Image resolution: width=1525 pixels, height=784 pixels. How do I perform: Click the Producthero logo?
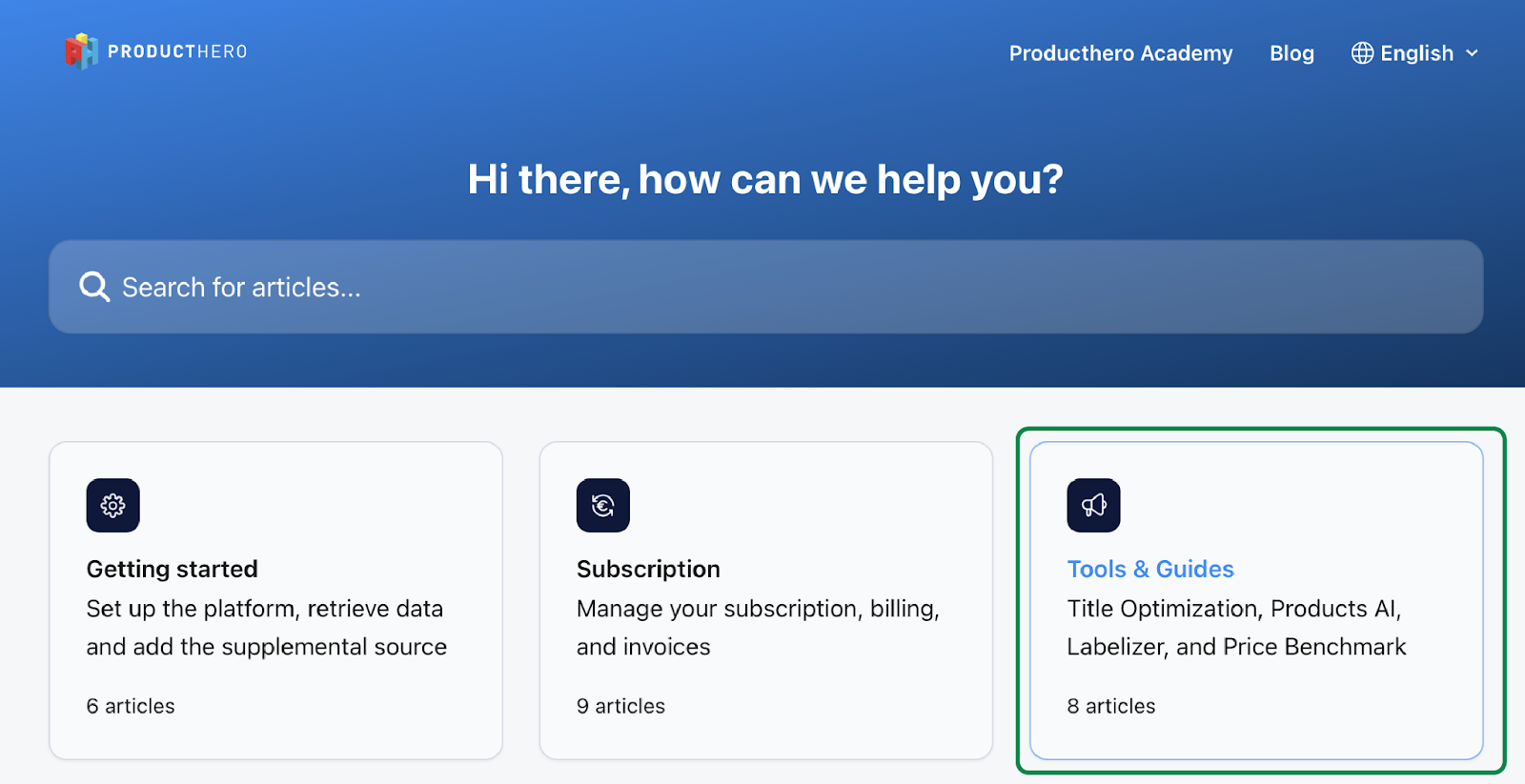156,51
